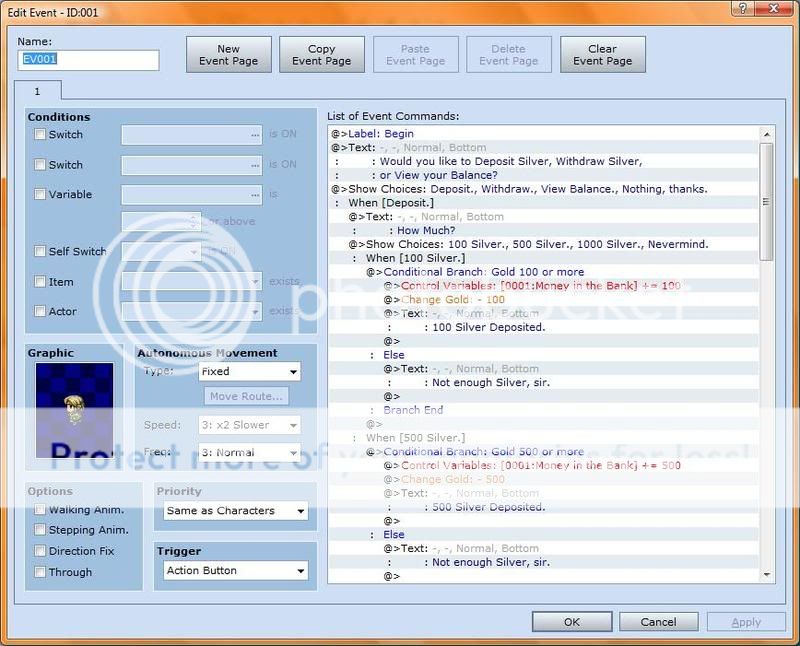Open the Trigger Action Button dropdown
This screenshot has width=800, height=646.
[235, 571]
